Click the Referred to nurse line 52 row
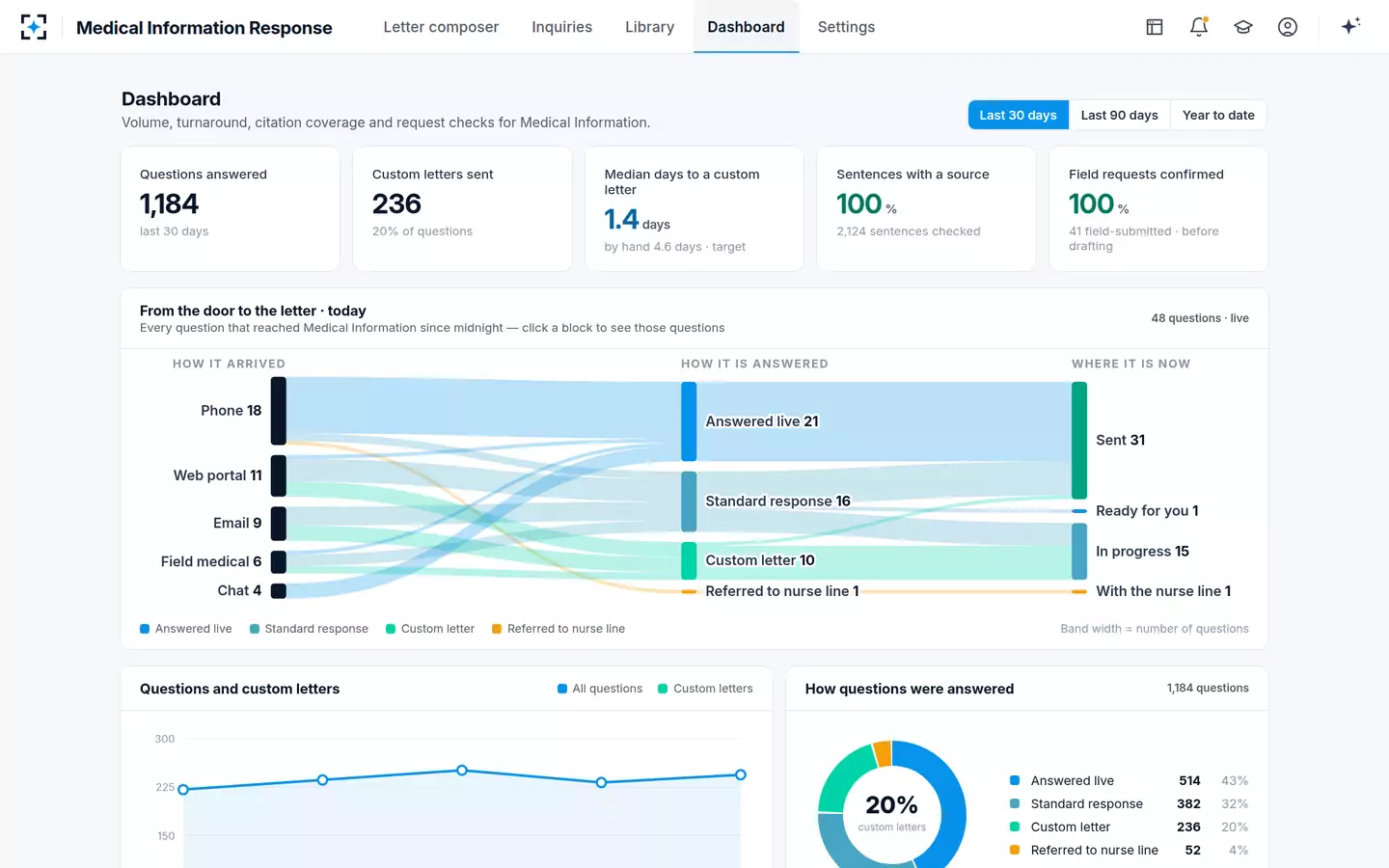1389x868 pixels. 1129,851
